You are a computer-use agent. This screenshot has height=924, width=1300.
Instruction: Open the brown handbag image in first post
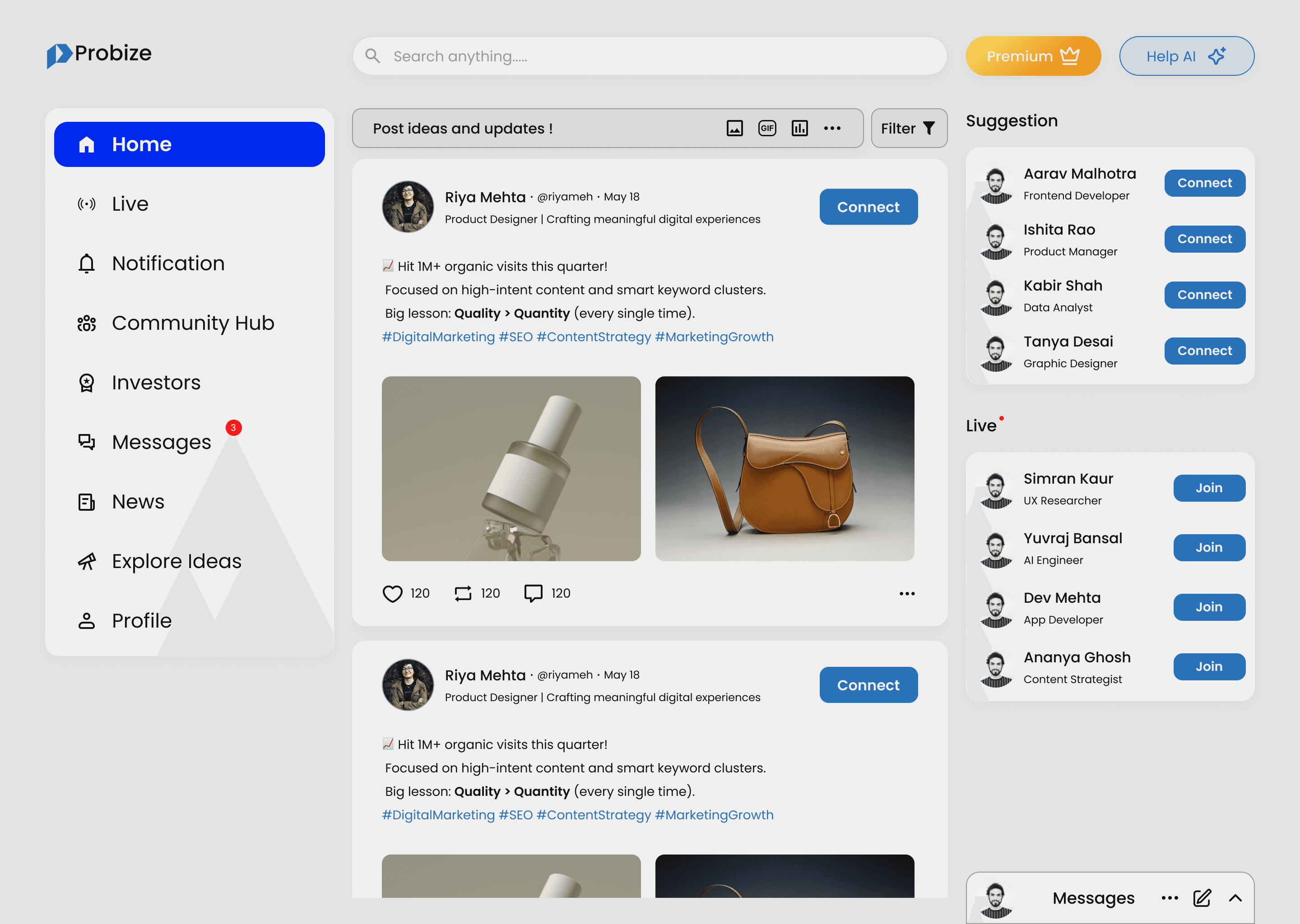(x=785, y=469)
